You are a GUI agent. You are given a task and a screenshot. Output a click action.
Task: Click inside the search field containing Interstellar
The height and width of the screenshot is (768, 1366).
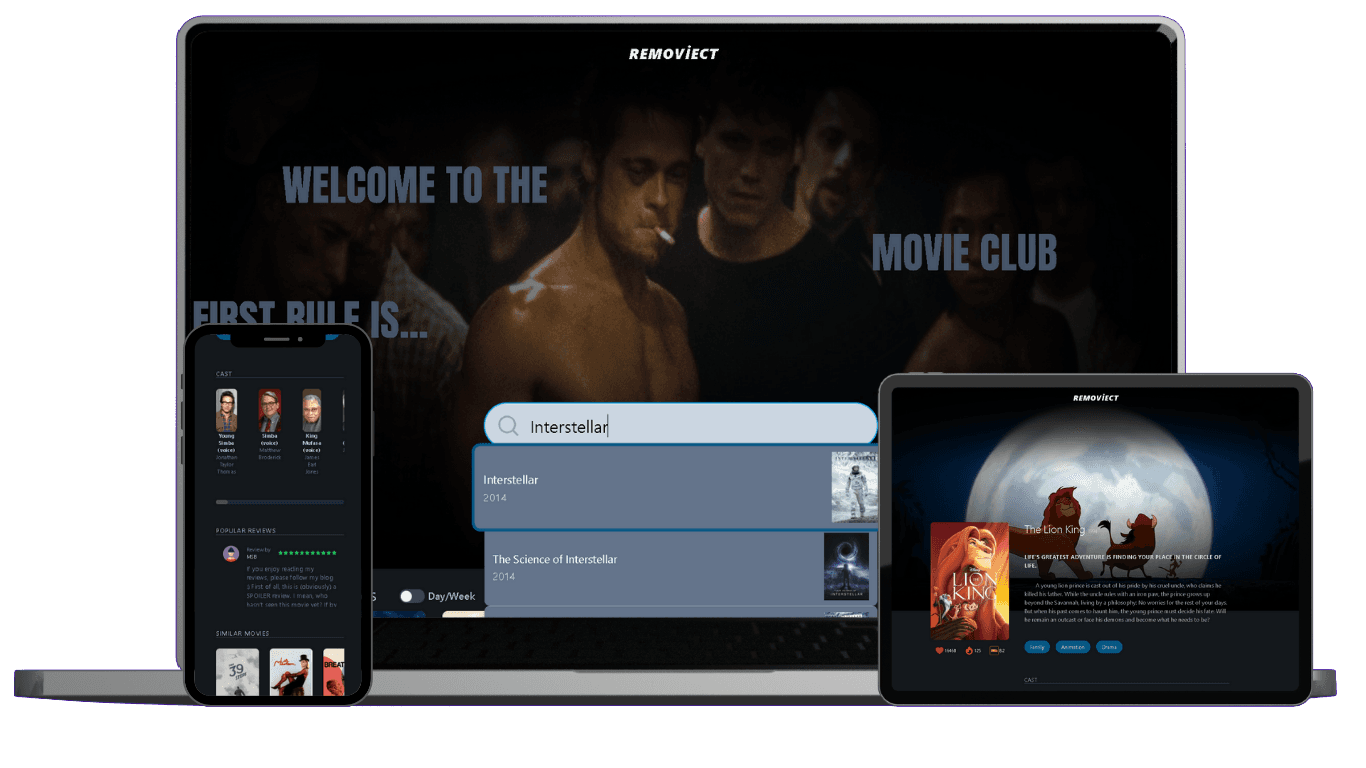tap(680, 426)
